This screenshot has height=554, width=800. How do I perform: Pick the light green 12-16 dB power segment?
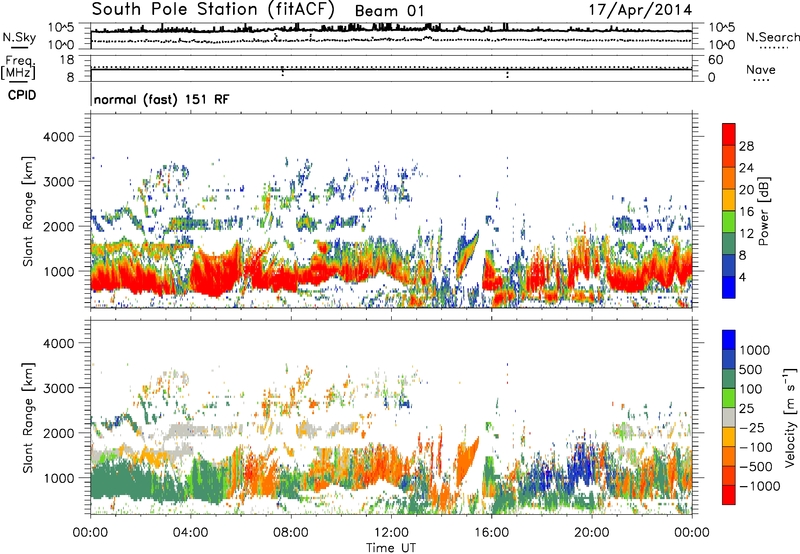pyautogui.click(x=729, y=221)
